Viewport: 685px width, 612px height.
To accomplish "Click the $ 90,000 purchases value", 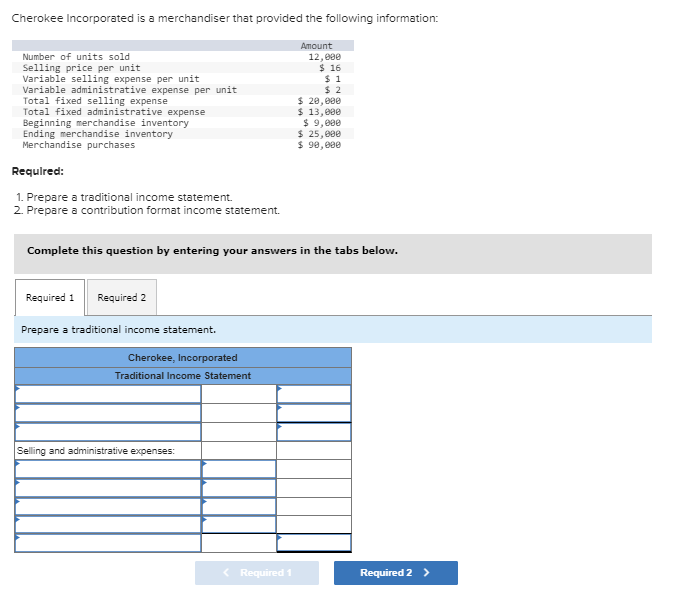I will coord(319,145).
